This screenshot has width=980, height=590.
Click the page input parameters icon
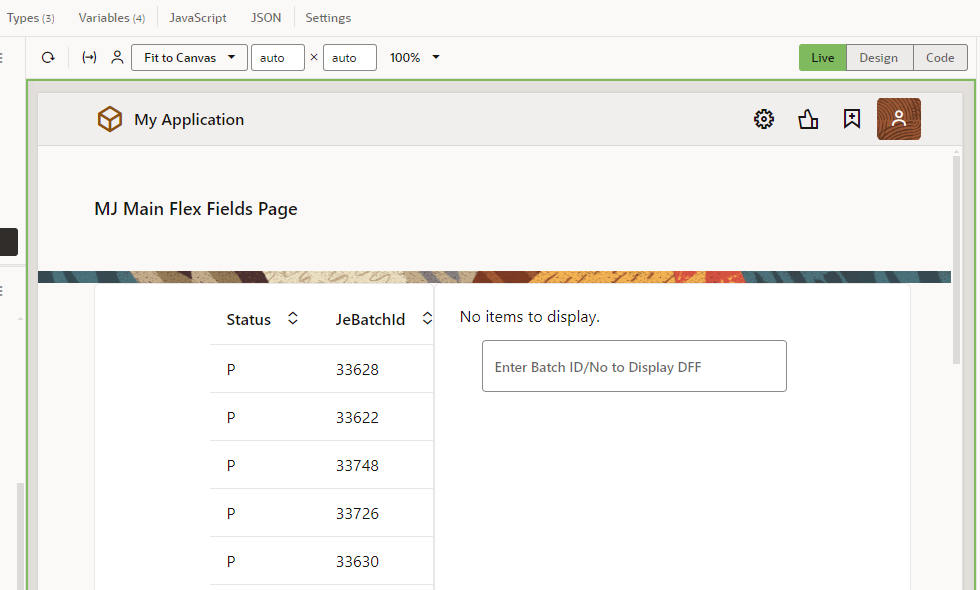[x=89, y=58]
